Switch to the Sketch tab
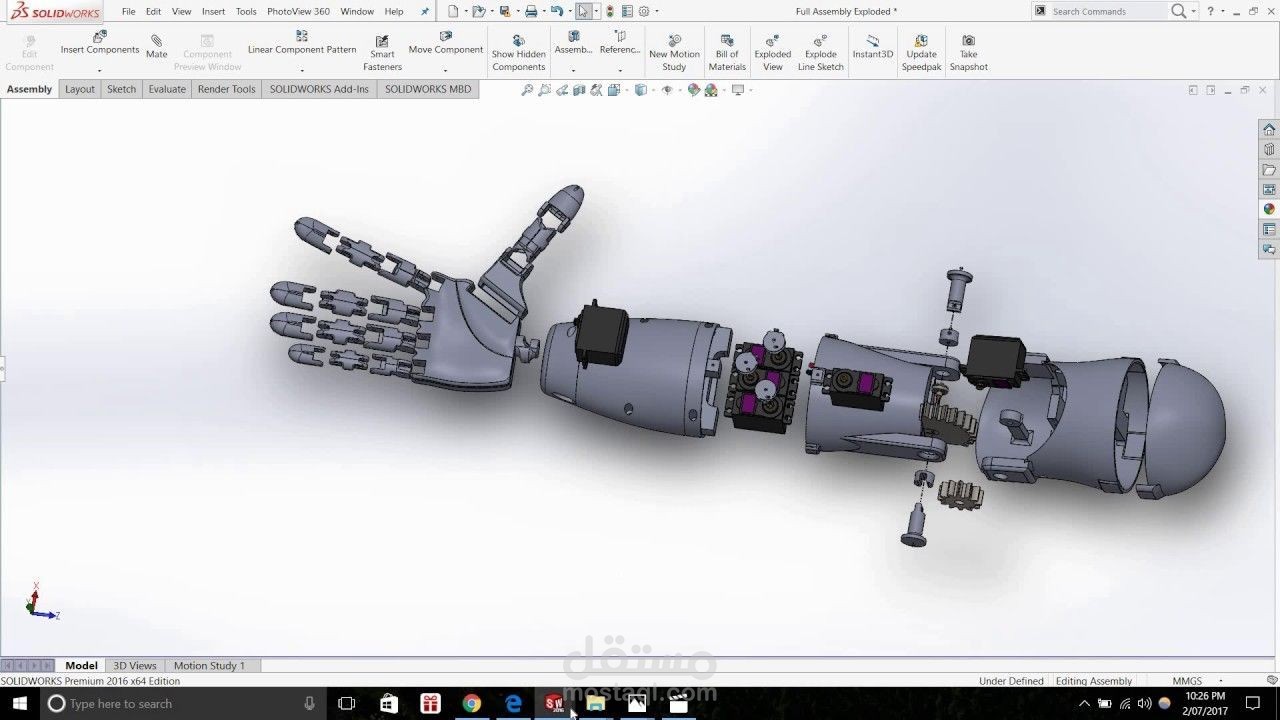Image resolution: width=1280 pixels, height=720 pixels. [121, 89]
